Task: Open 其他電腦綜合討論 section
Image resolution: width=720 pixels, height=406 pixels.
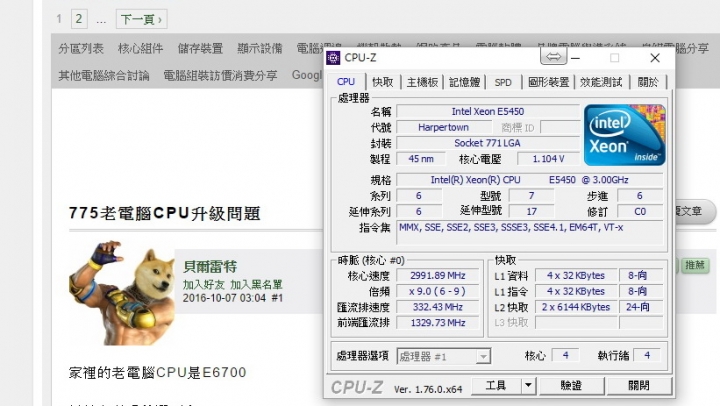Action: (104, 75)
